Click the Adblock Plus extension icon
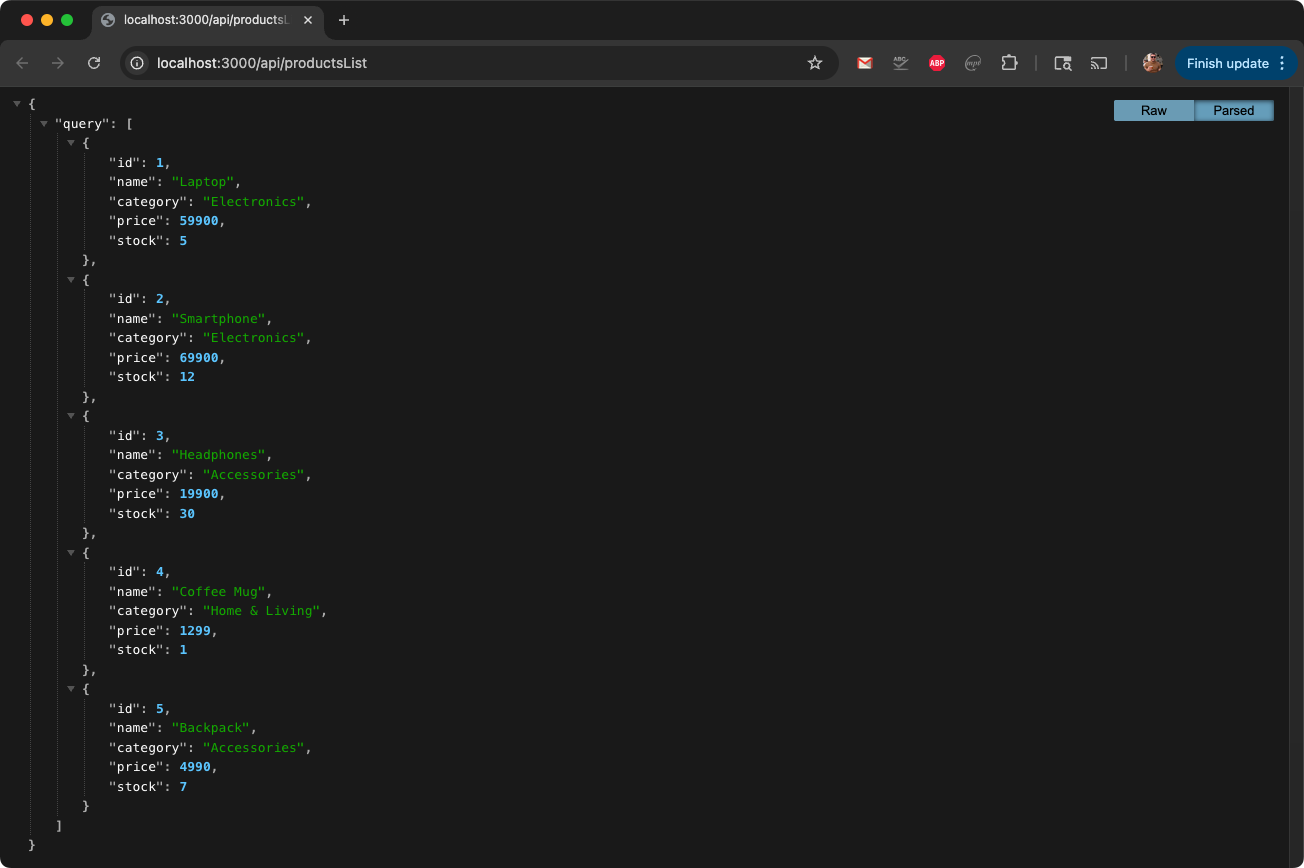This screenshot has width=1304, height=868. [x=937, y=63]
